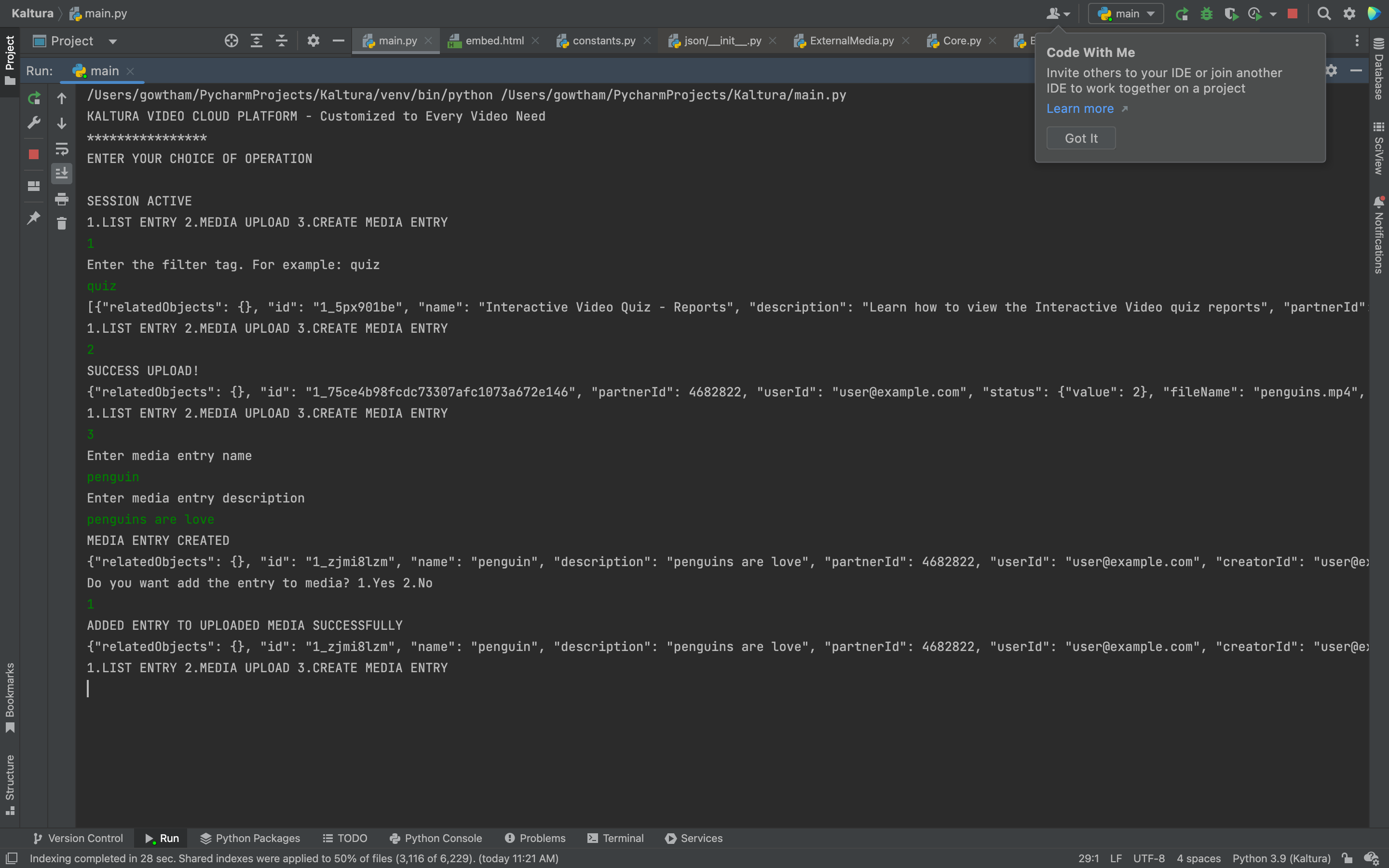Click the Search Everywhere magnifier icon
The width and height of the screenshot is (1389, 868).
(1323, 14)
